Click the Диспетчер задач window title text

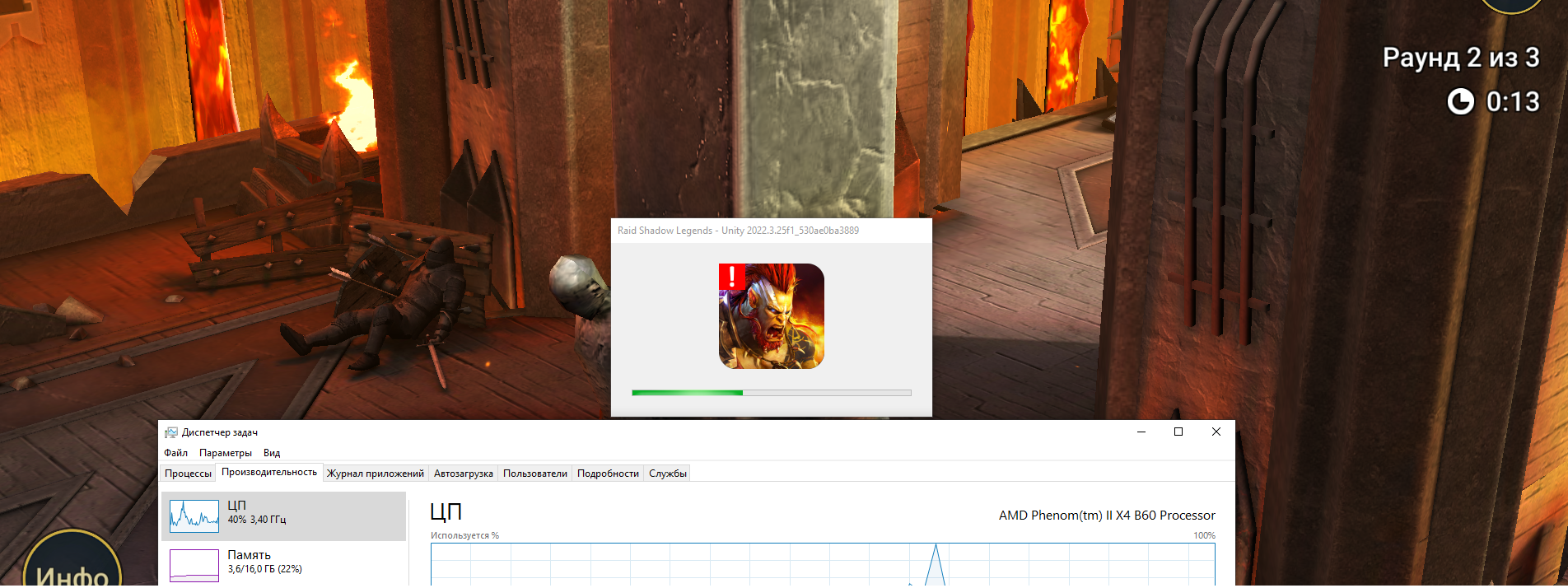click(x=220, y=432)
